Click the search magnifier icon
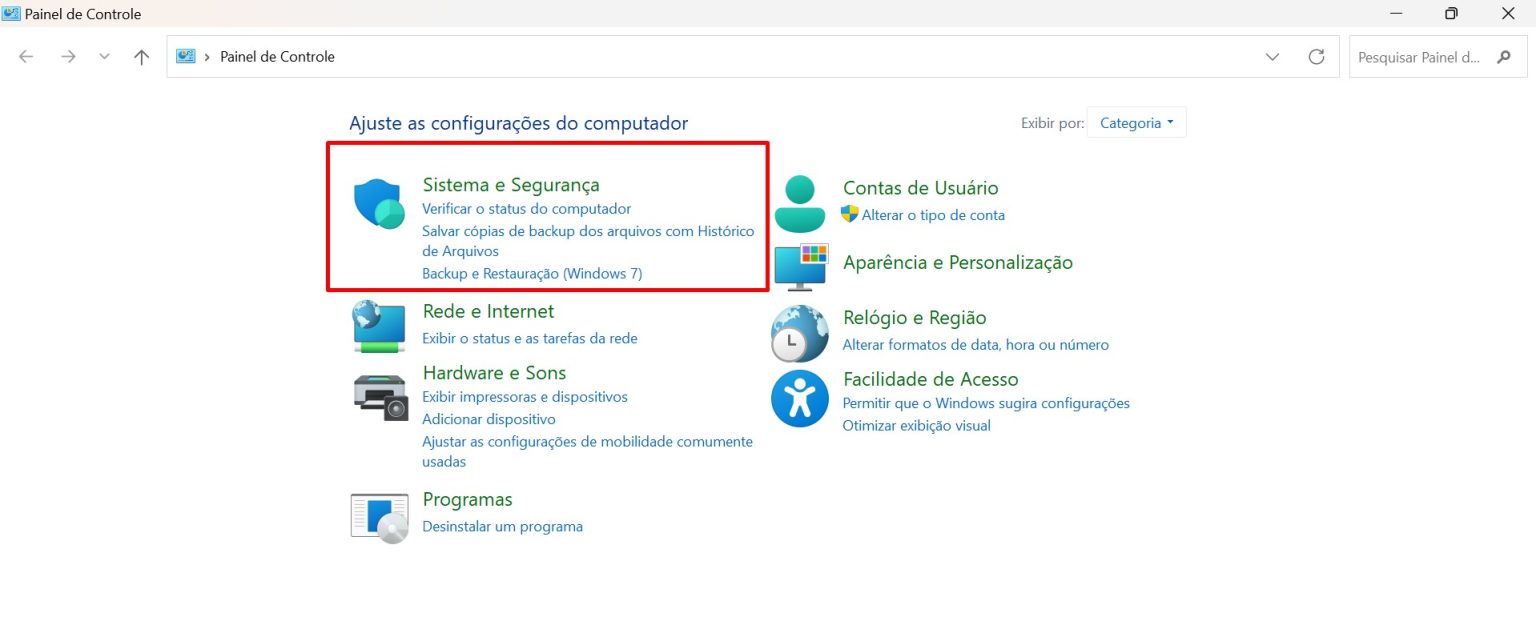The image size is (1536, 641). click(x=1504, y=57)
